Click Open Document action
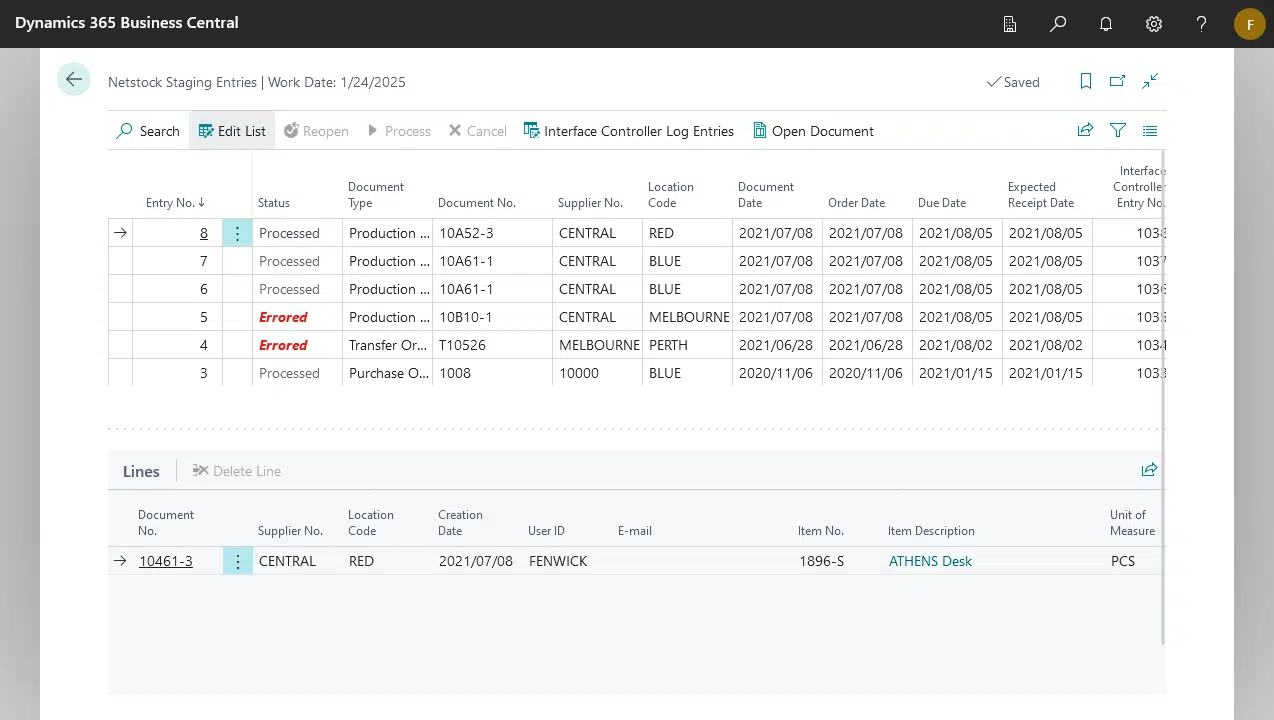This screenshot has height=720, width=1274. [x=813, y=131]
